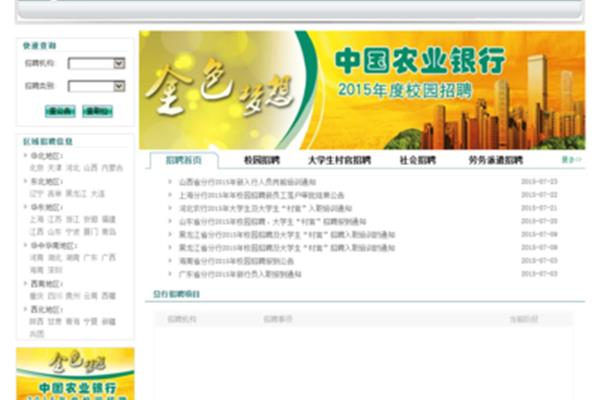Image resolution: width=600 pixels, height=400 pixels.
Task: Select the 云南 region link
Action: [91, 296]
